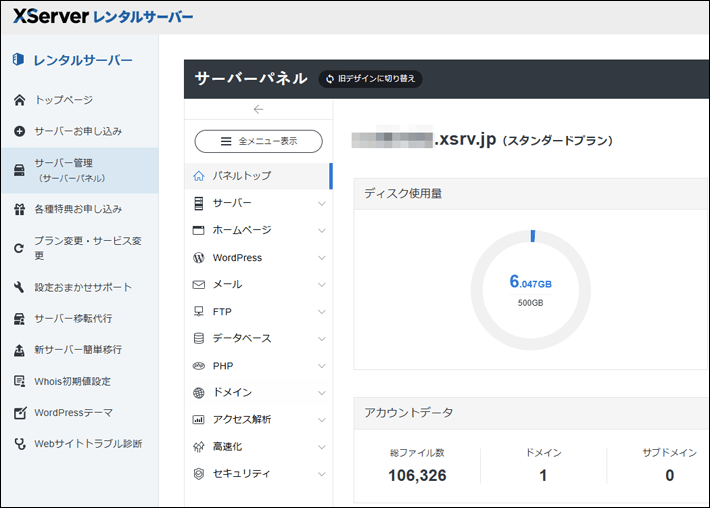Viewport: 710px width, 508px height.
Task: Expand the サーバー menu chevron
Action: tap(321, 204)
